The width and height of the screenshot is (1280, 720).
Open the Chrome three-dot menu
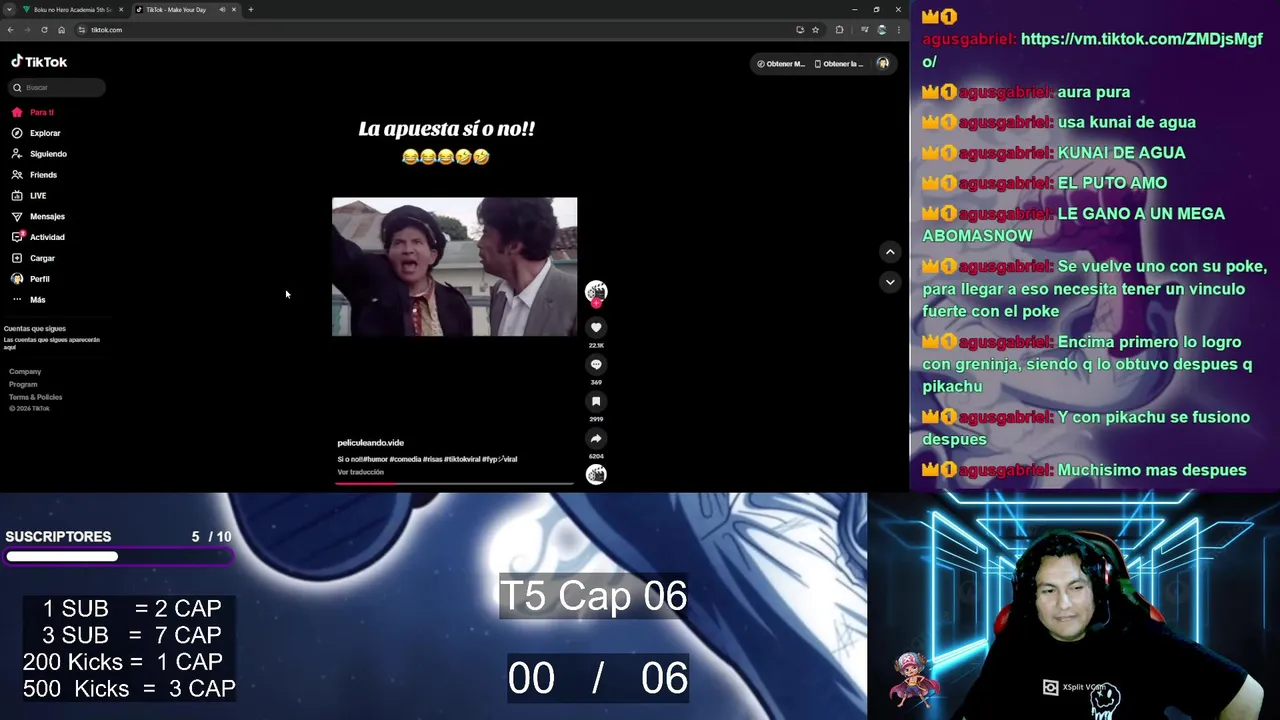[x=897, y=30]
